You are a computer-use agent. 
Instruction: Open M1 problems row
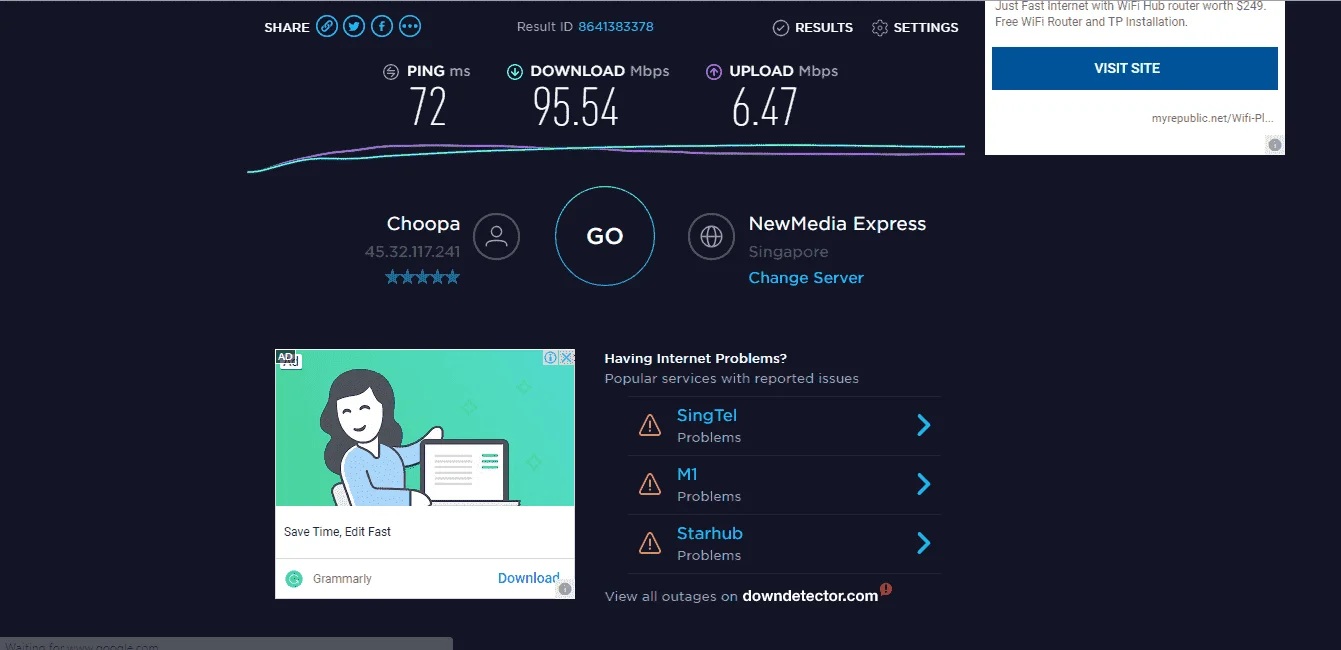(784, 485)
